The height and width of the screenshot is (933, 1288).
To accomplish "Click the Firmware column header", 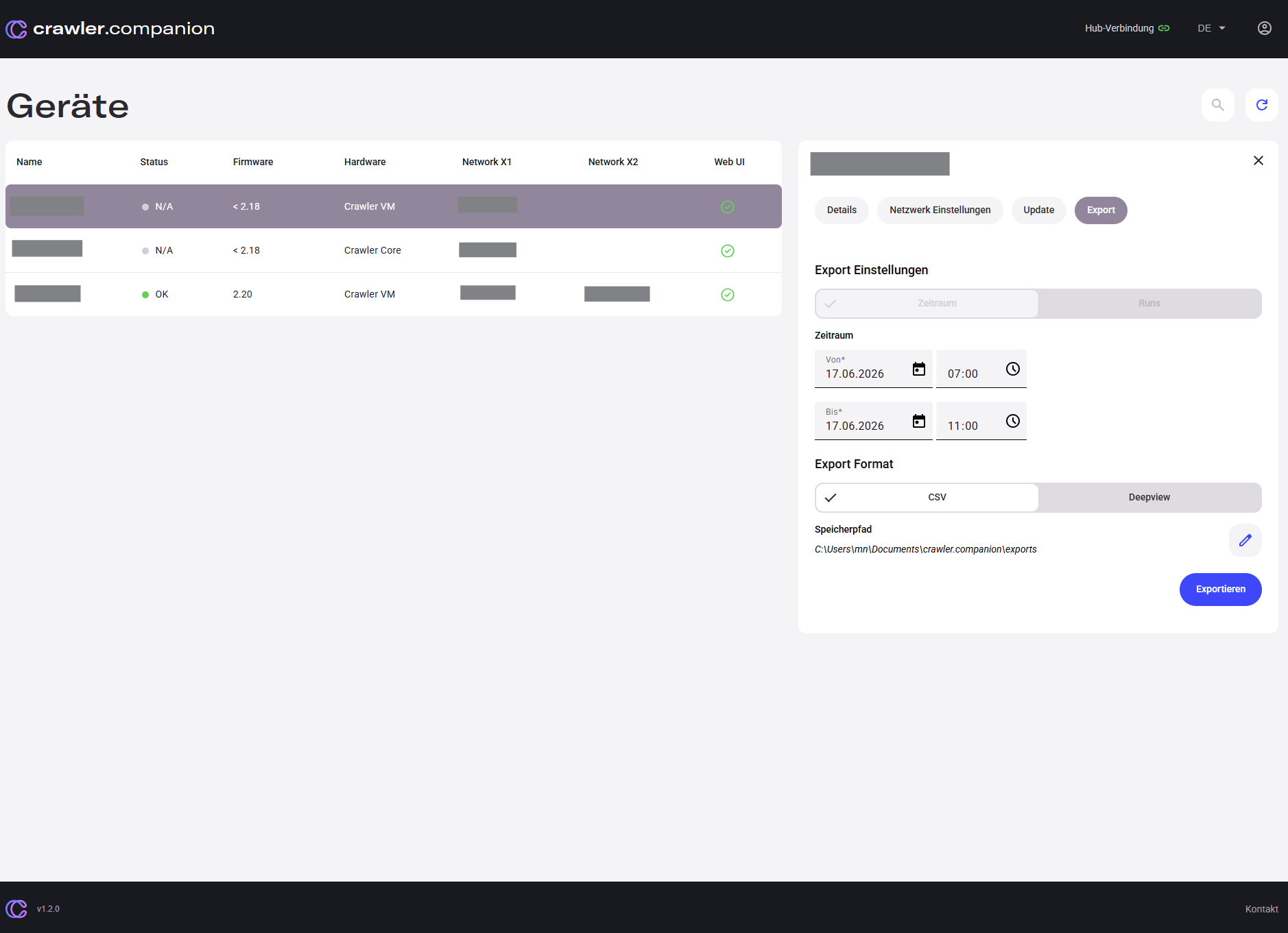I will pyautogui.click(x=253, y=162).
